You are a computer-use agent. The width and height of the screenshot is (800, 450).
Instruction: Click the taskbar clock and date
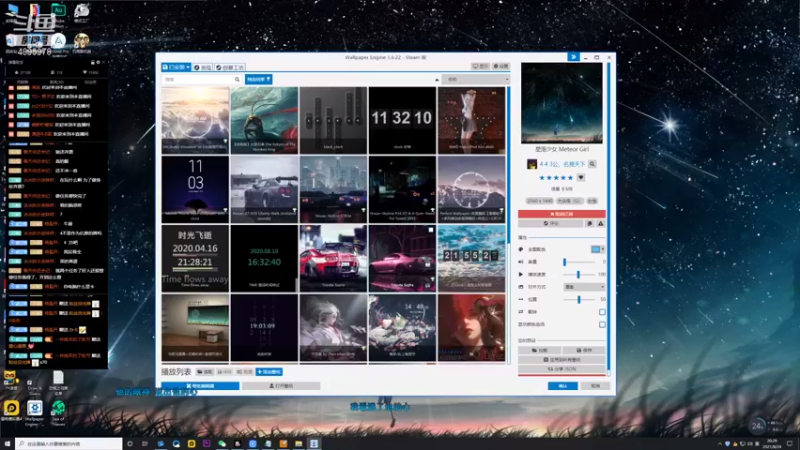pos(772,444)
